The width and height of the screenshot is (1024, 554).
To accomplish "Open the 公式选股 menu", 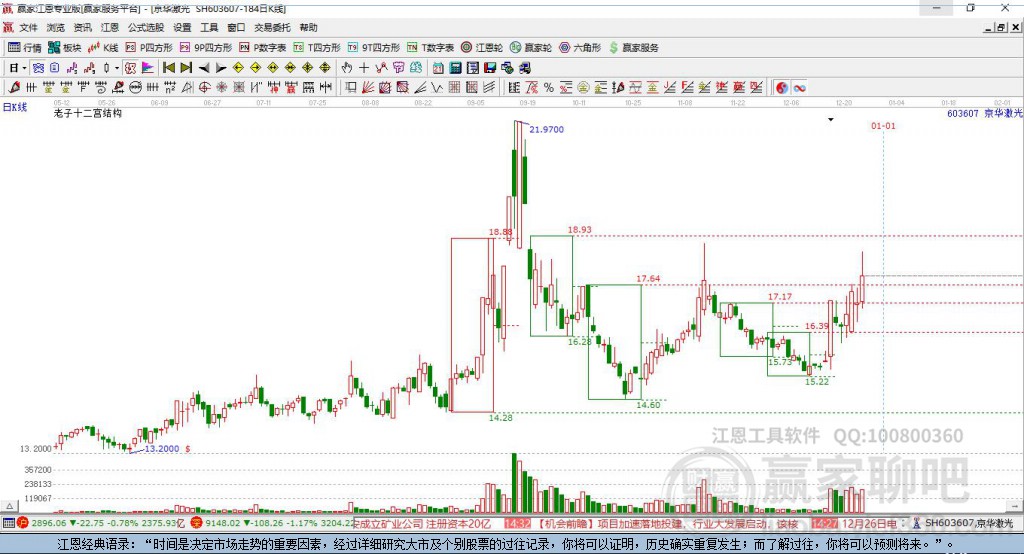I will tap(146, 27).
